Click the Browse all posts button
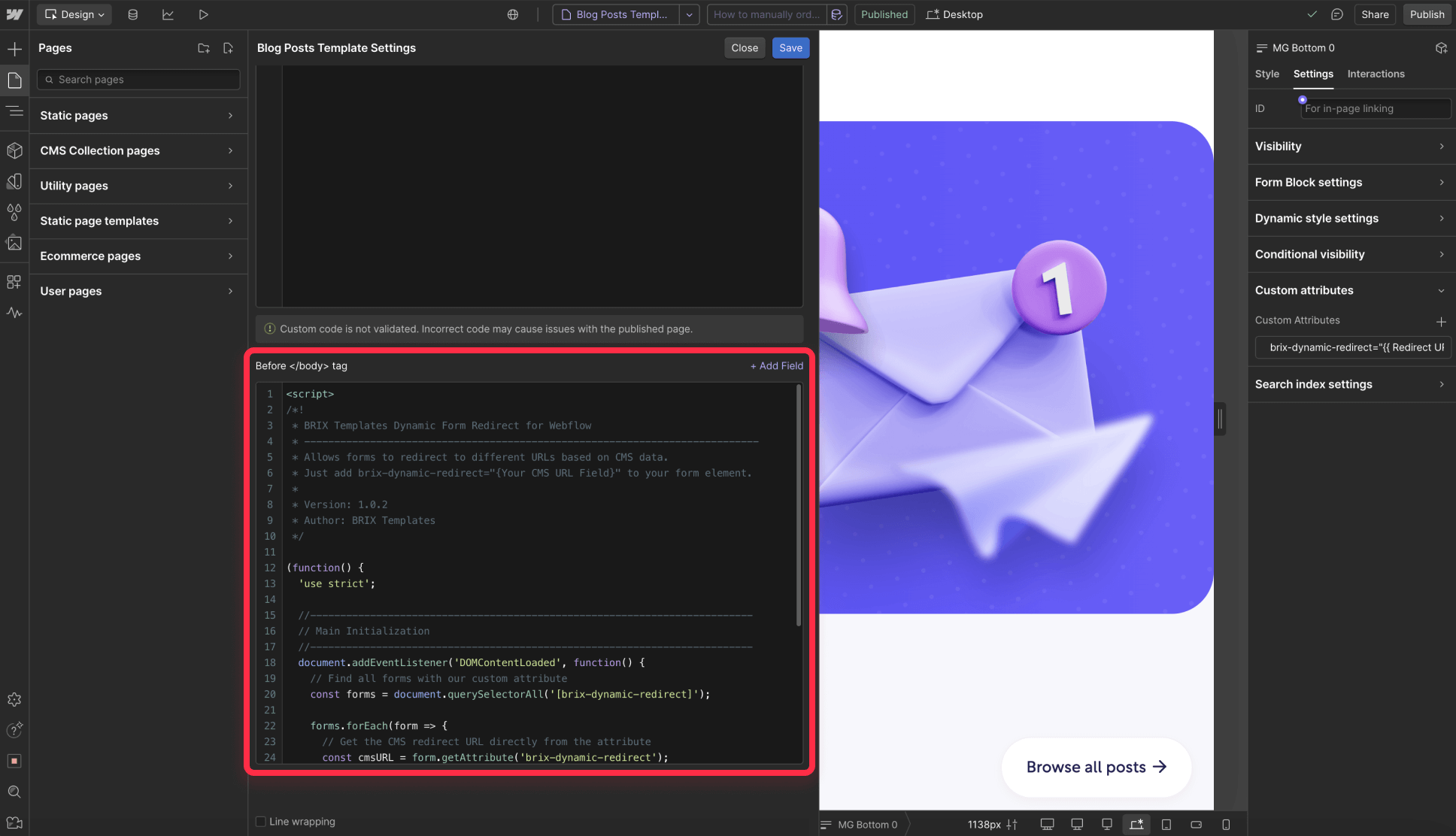The image size is (1456, 836). coord(1096,767)
